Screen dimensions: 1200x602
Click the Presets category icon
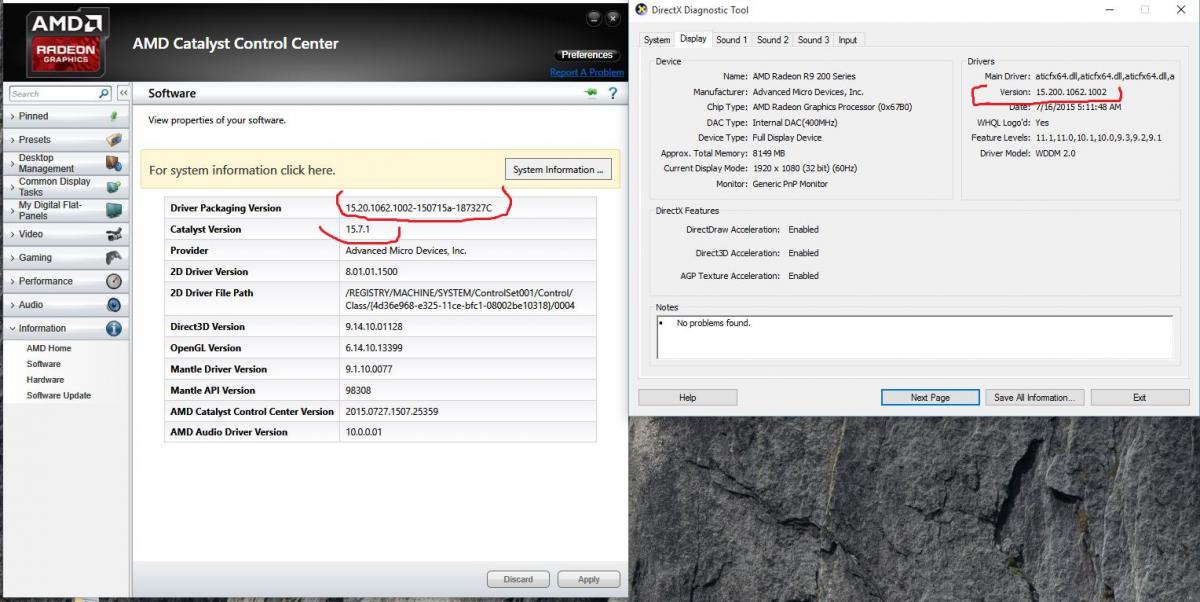point(114,140)
